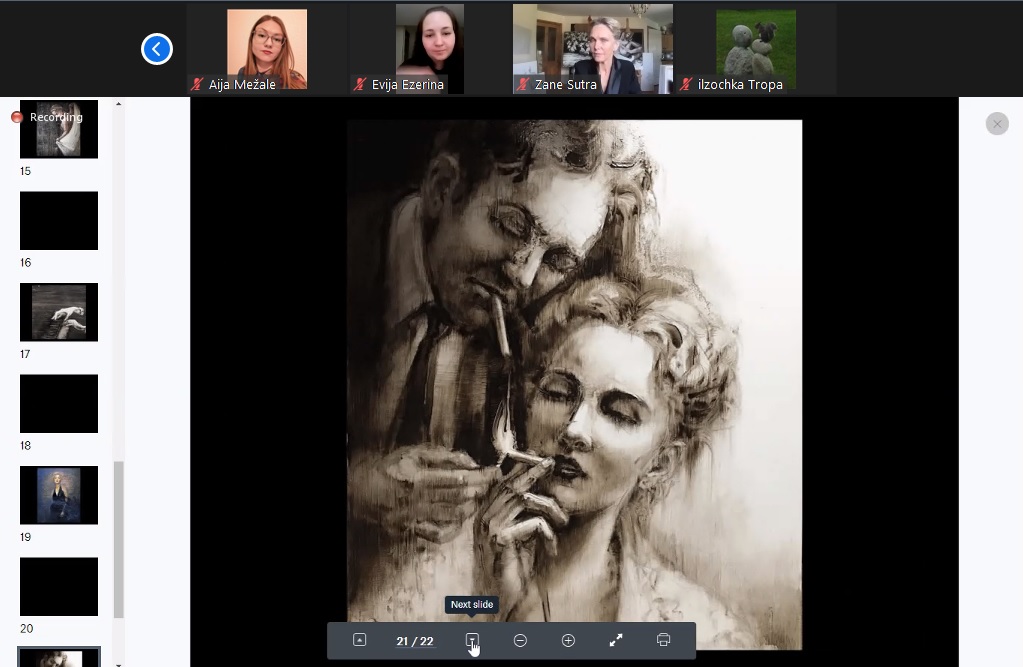Zoom out with the minus icon
1023x667 pixels.
point(520,640)
